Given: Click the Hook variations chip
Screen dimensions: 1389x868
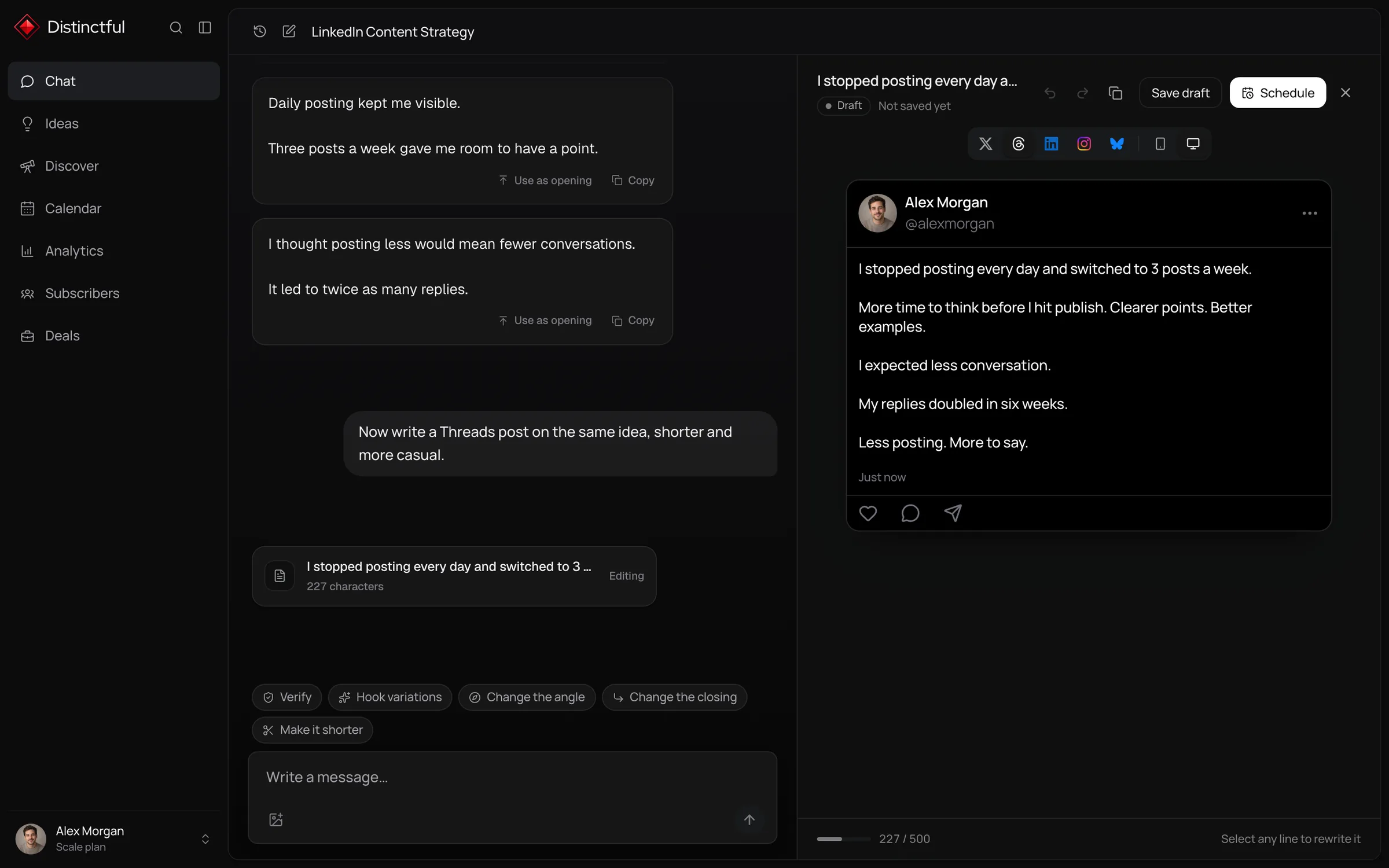Looking at the screenshot, I should click(x=390, y=697).
